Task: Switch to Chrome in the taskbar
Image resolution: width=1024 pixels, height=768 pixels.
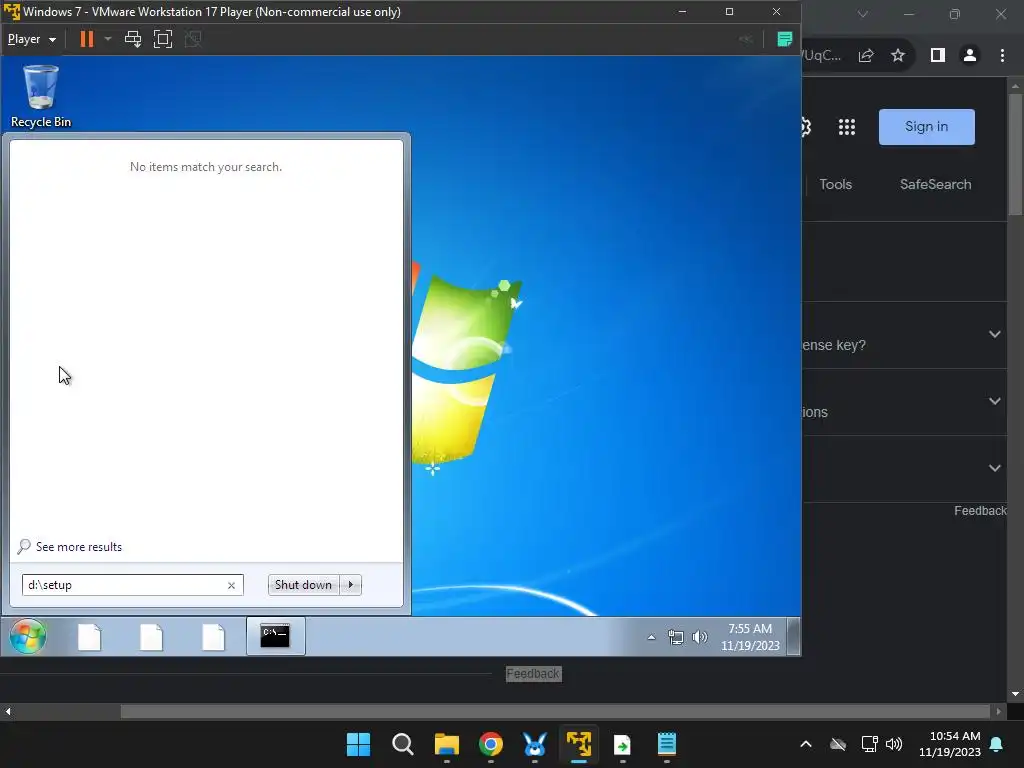Action: click(x=490, y=744)
